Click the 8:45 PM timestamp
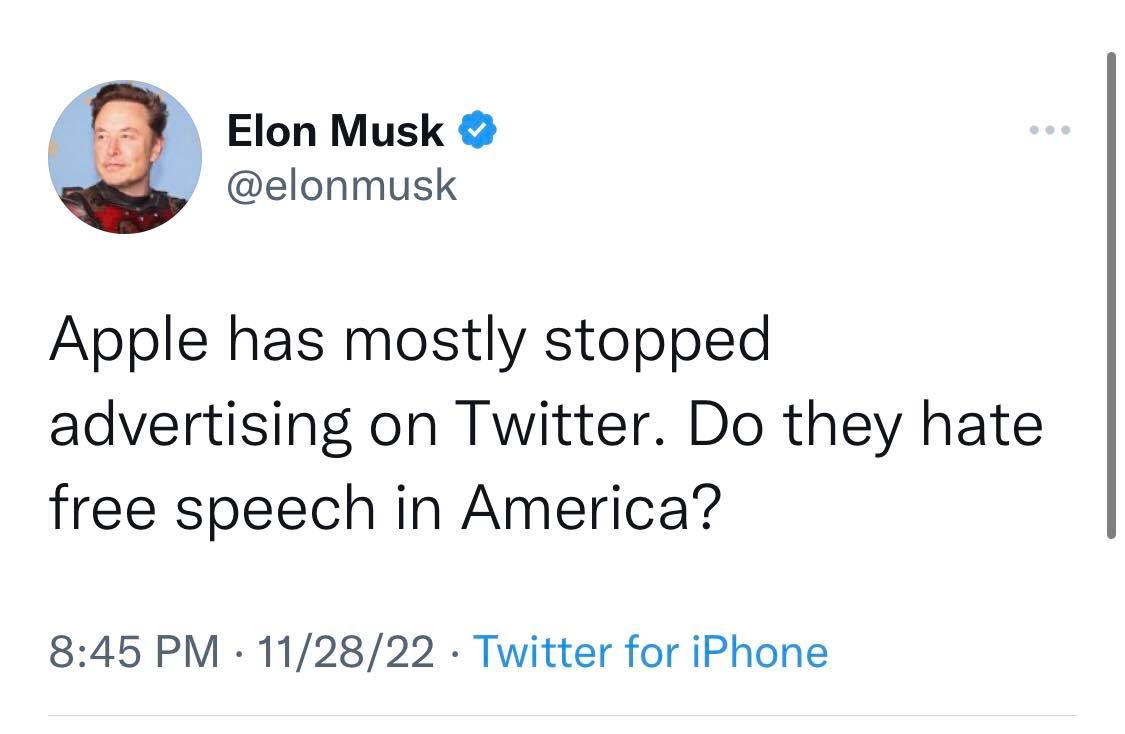The height and width of the screenshot is (734, 1125). click(x=133, y=652)
